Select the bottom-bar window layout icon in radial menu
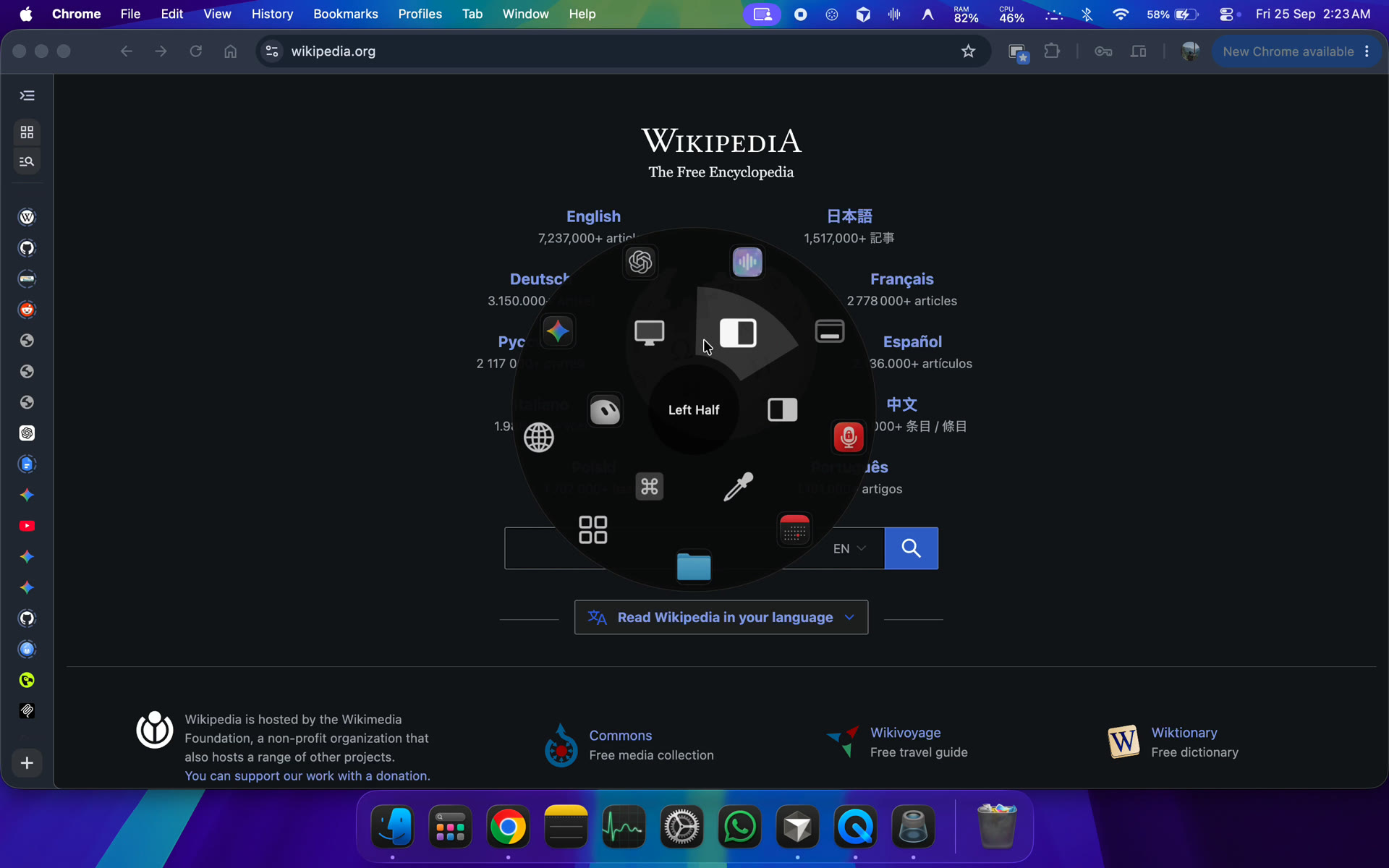1389x868 pixels. click(x=830, y=331)
